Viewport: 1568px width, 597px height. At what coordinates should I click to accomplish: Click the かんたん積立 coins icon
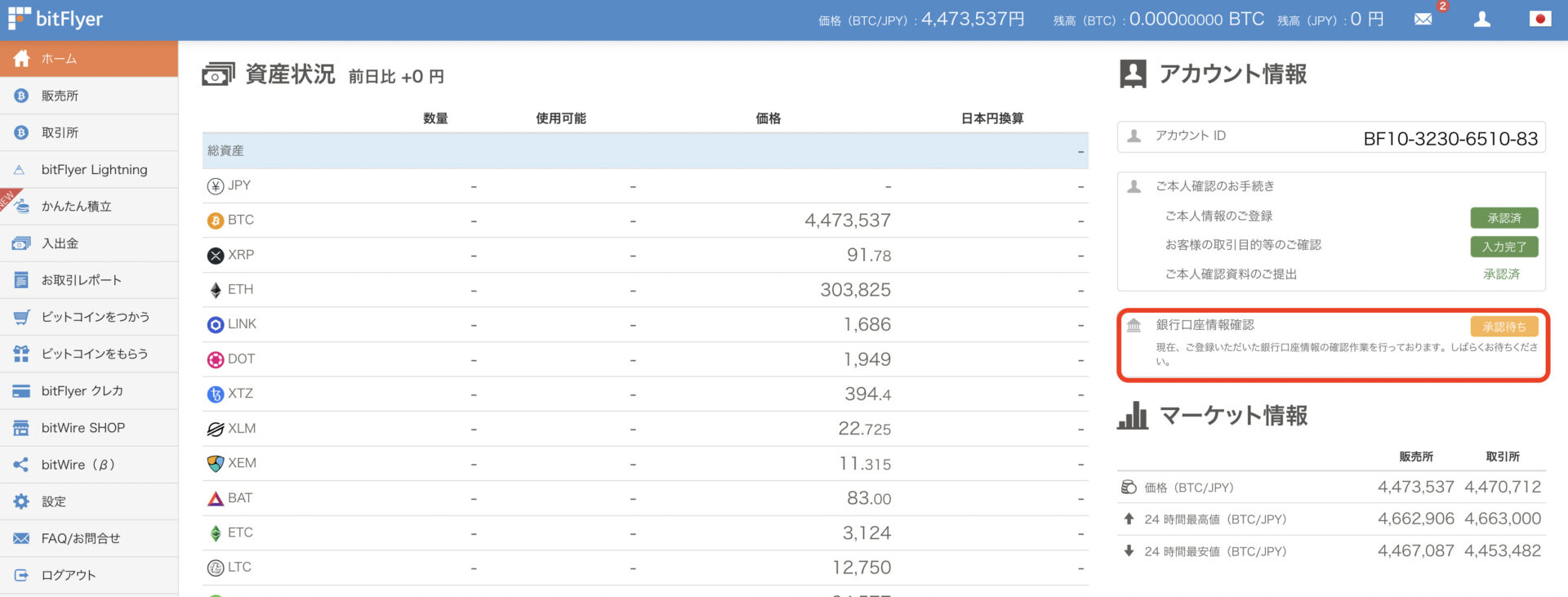[x=22, y=206]
